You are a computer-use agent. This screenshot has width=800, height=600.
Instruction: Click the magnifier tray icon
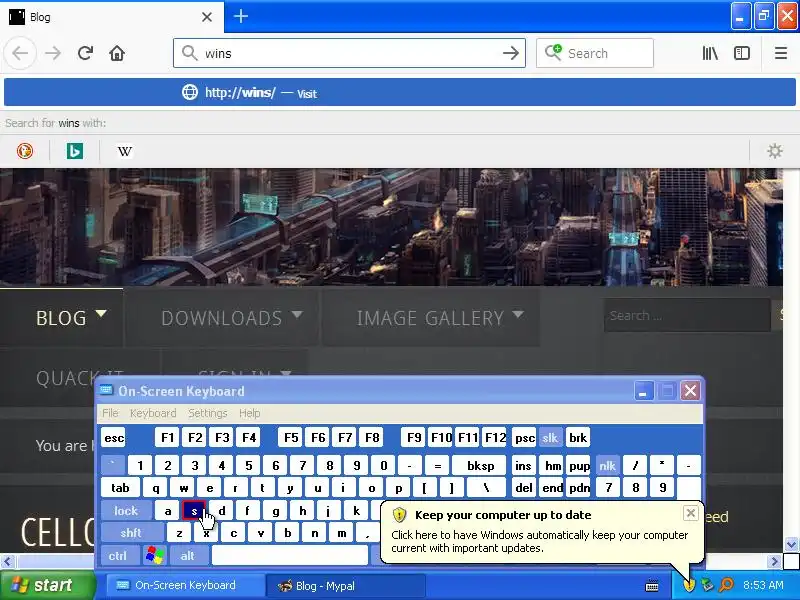[x=726, y=585]
